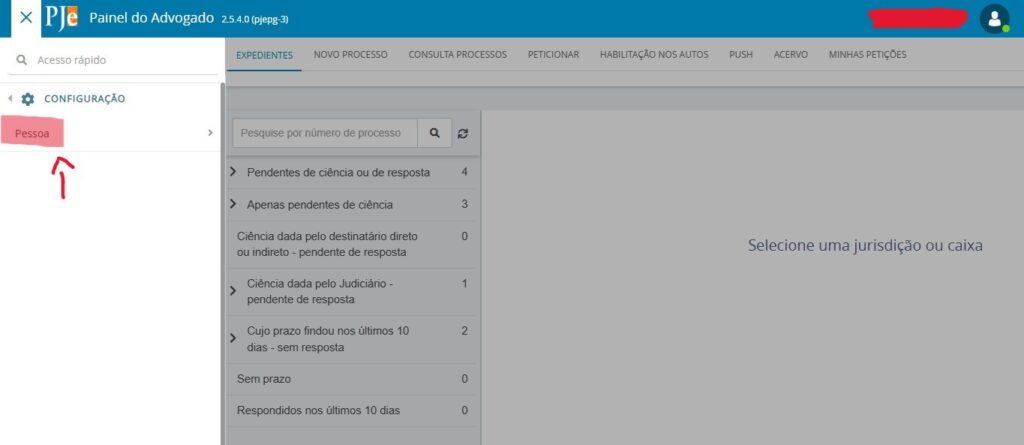This screenshot has height=445, width=1024.
Task: Click the magnifier icon in Acesso rápido
Action: click(x=22, y=59)
